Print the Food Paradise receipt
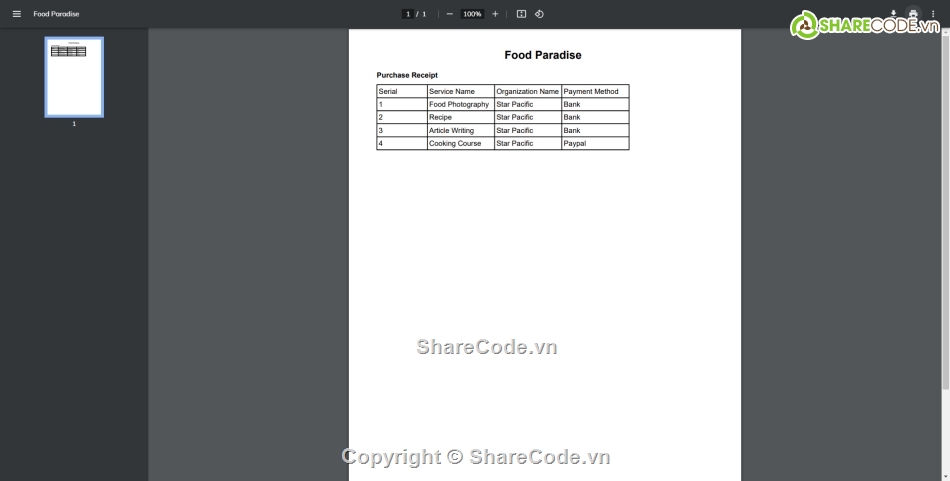950x481 pixels. pyautogui.click(x=912, y=14)
